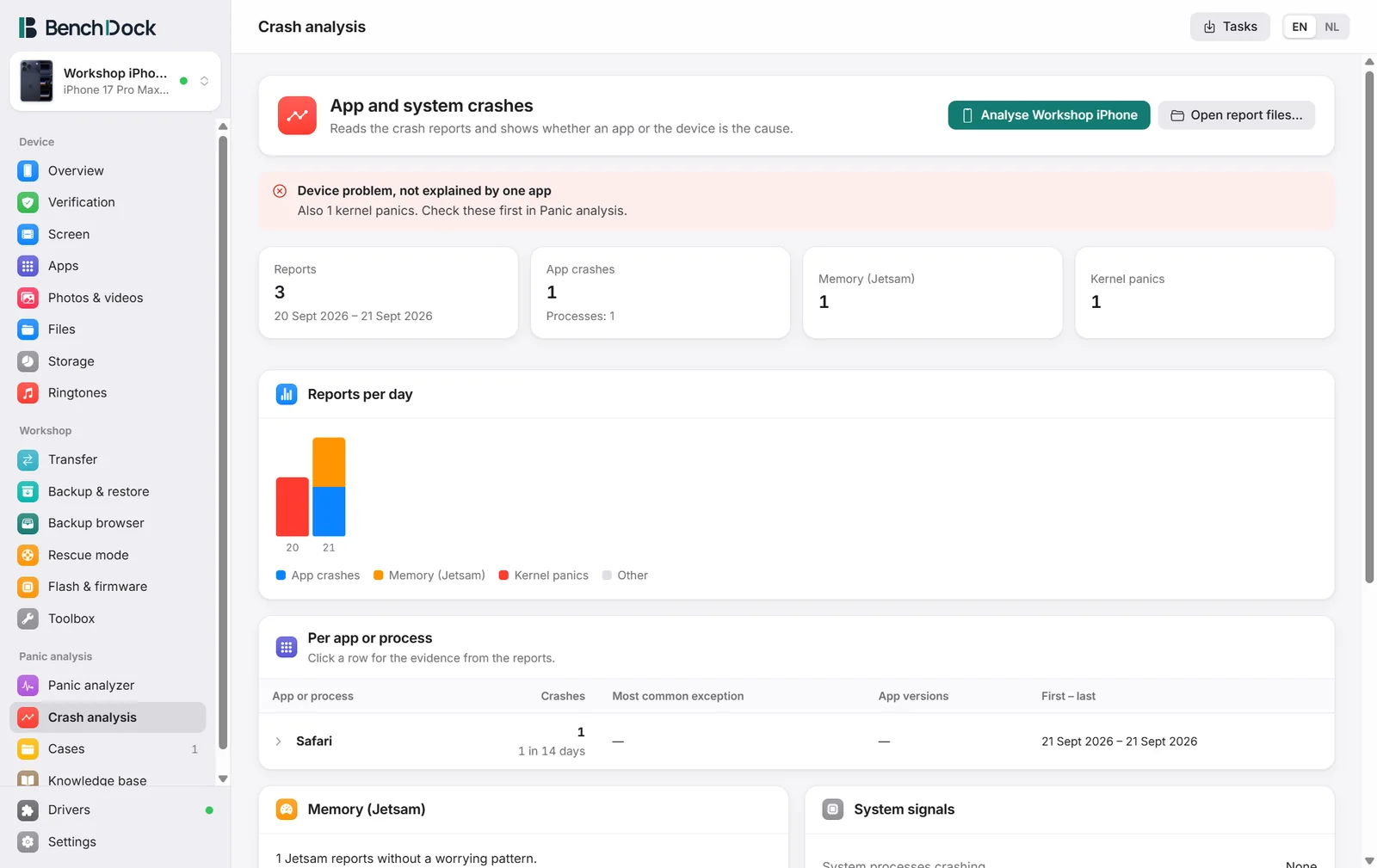Click the System signals chip icon
This screenshot has height=868, width=1377.
pyautogui.click(x=833, y=810)
